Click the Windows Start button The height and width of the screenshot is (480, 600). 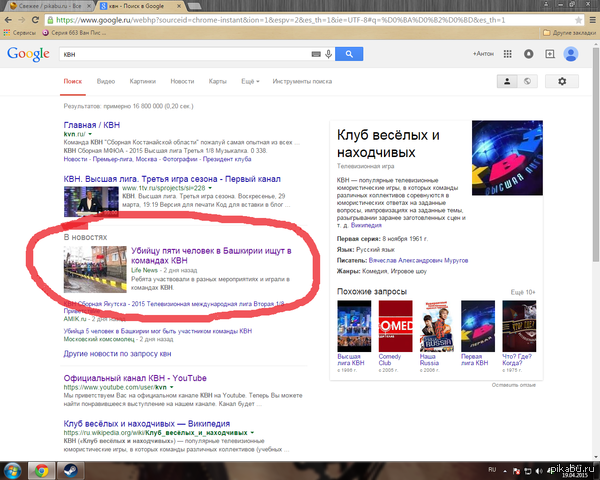(12, 469)
